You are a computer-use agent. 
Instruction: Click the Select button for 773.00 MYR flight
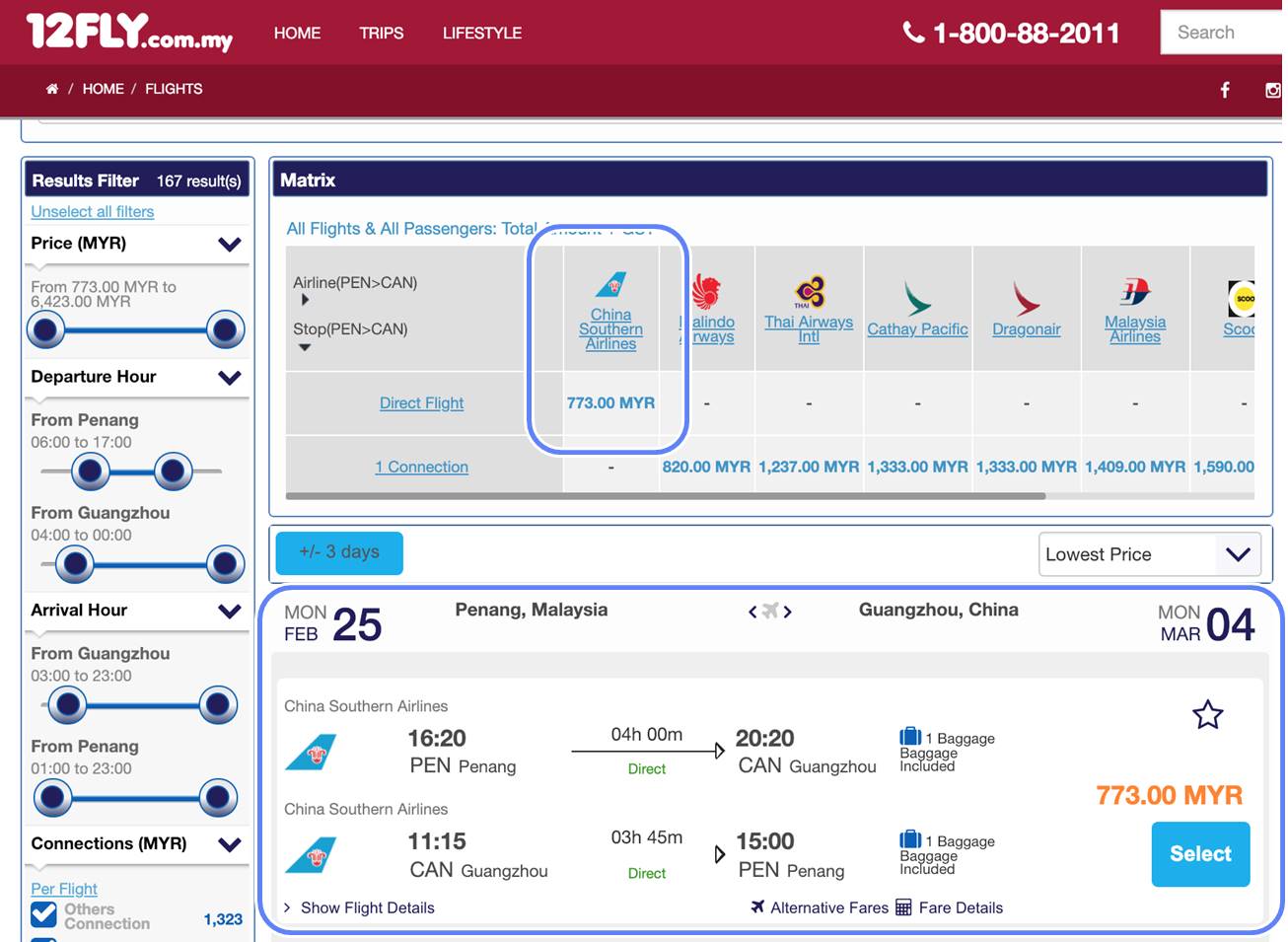[x=1200, y=854]
